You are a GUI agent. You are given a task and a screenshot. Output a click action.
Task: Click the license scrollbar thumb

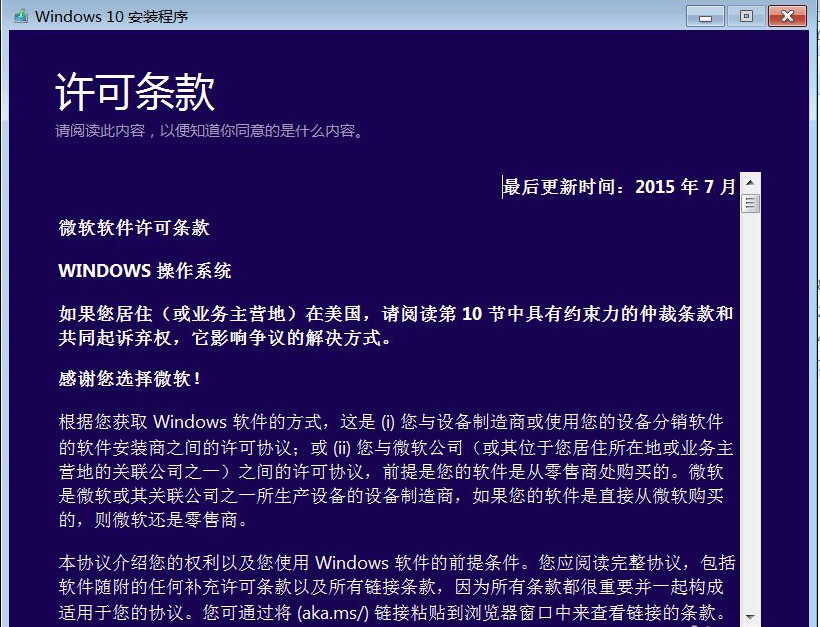pos(750,202)
